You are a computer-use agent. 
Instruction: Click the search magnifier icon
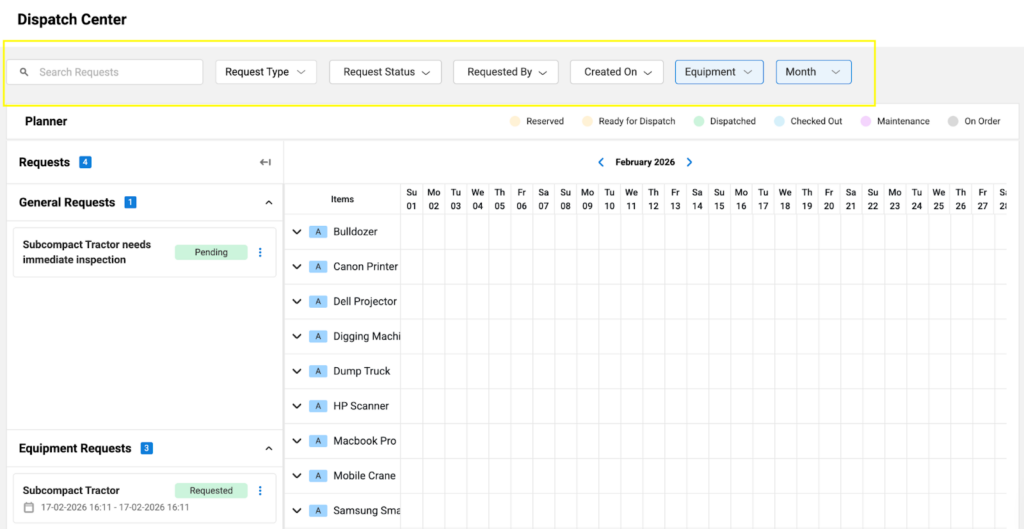(24, 72)
